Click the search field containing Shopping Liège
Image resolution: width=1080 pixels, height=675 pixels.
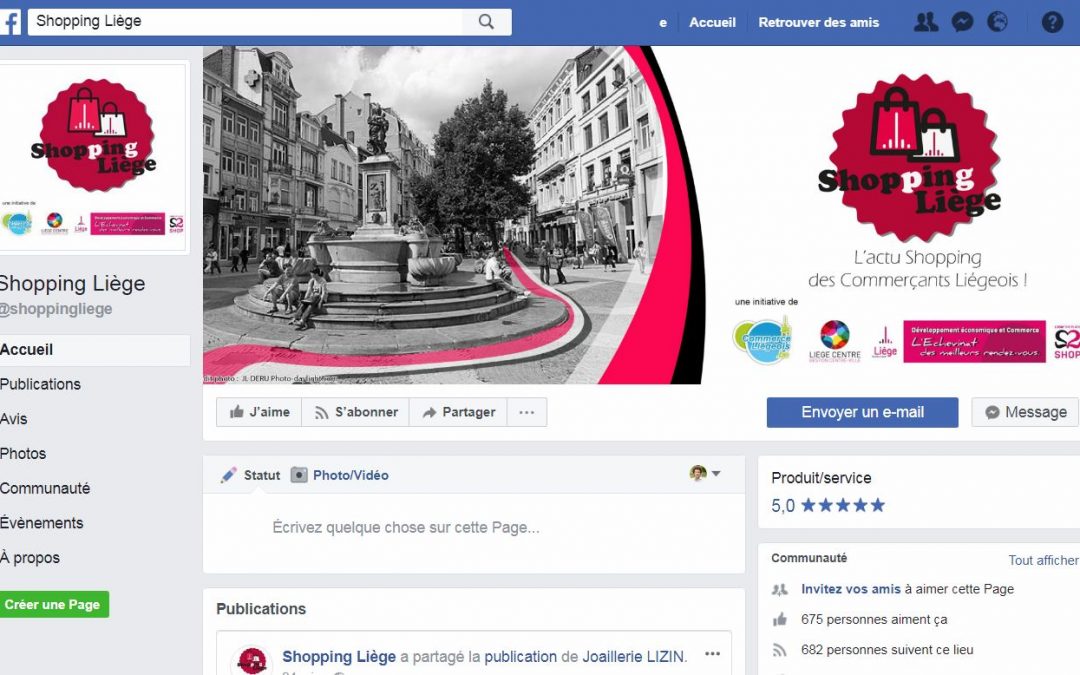(245, 21)
